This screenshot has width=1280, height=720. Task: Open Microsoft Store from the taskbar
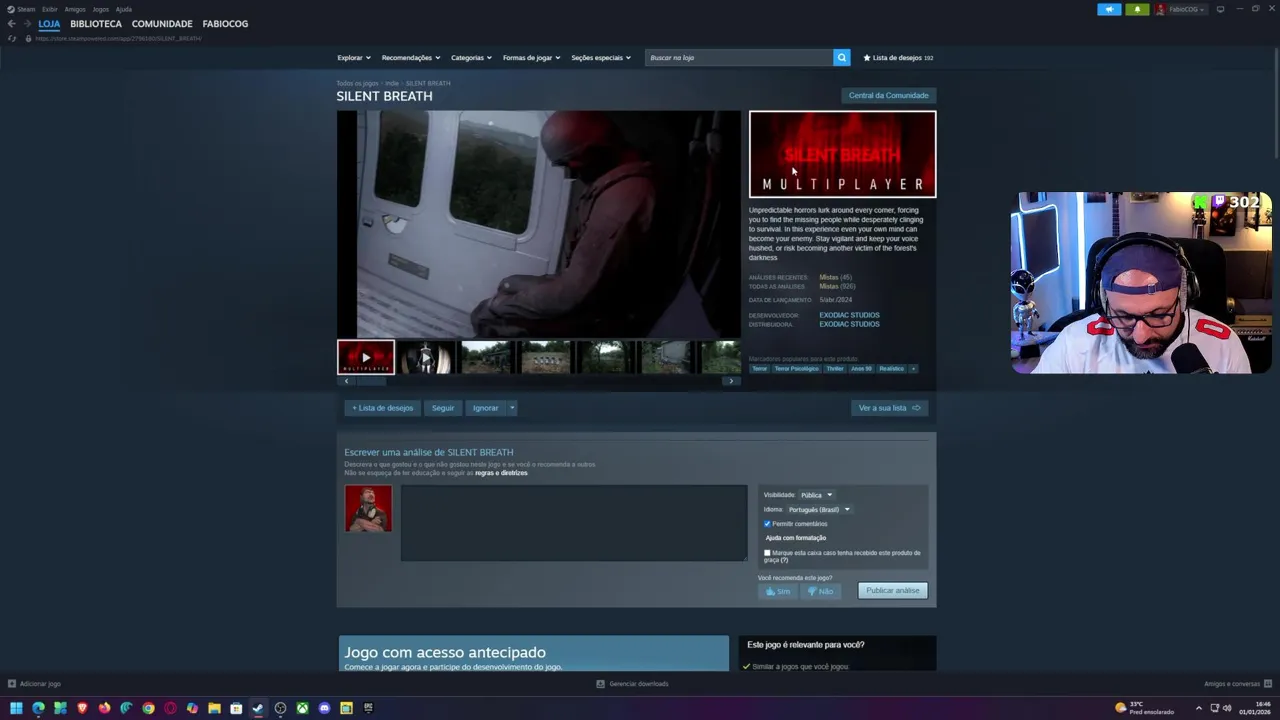[236, 708]
